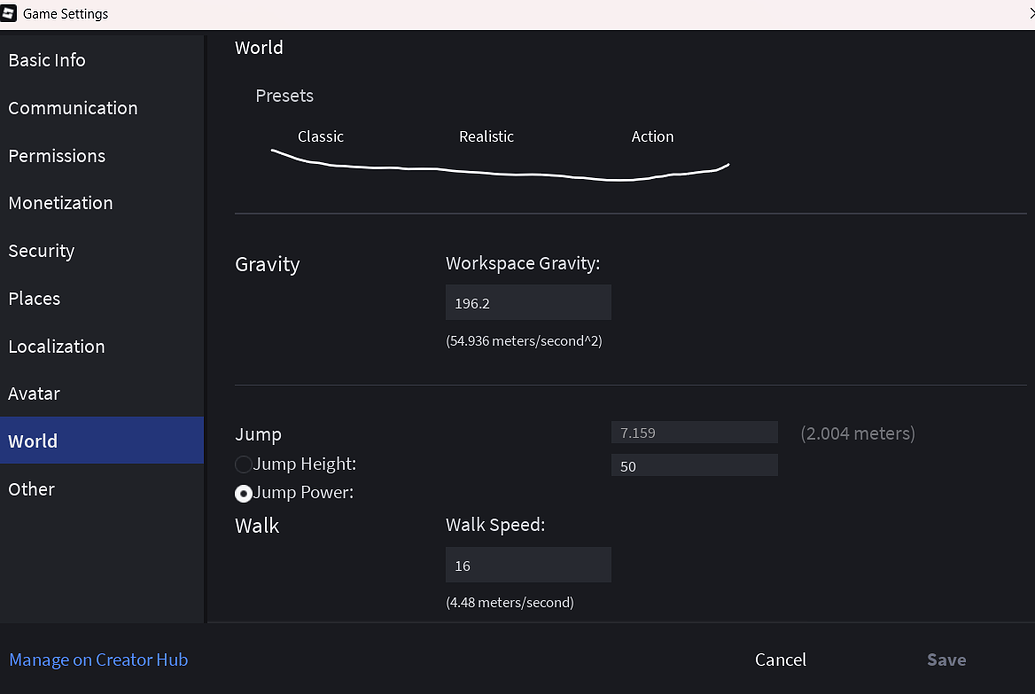1035x694 pixels.
Task: Click the "Gravity" section heading
Action: (x=267, y=264)
